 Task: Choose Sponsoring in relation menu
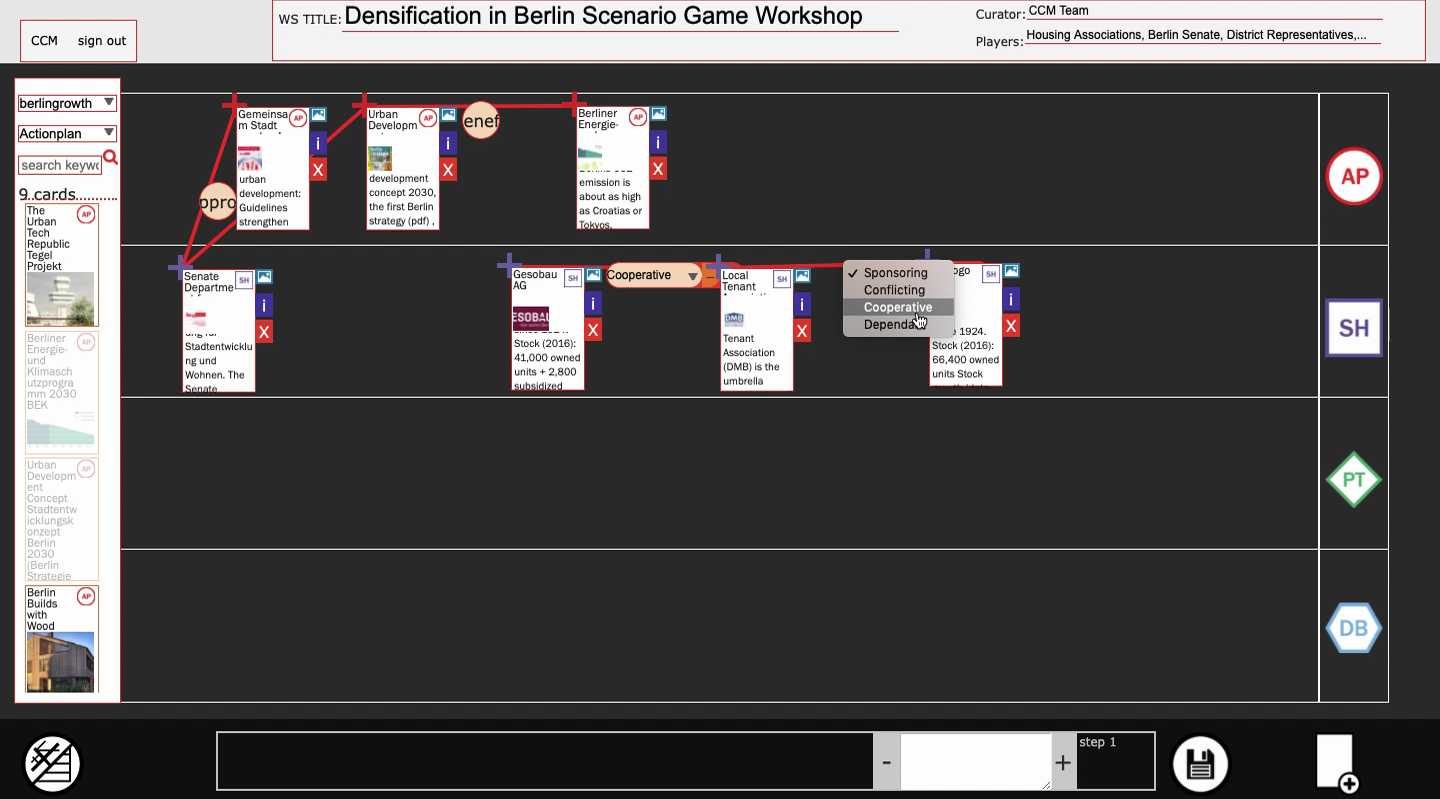(897, 273)
